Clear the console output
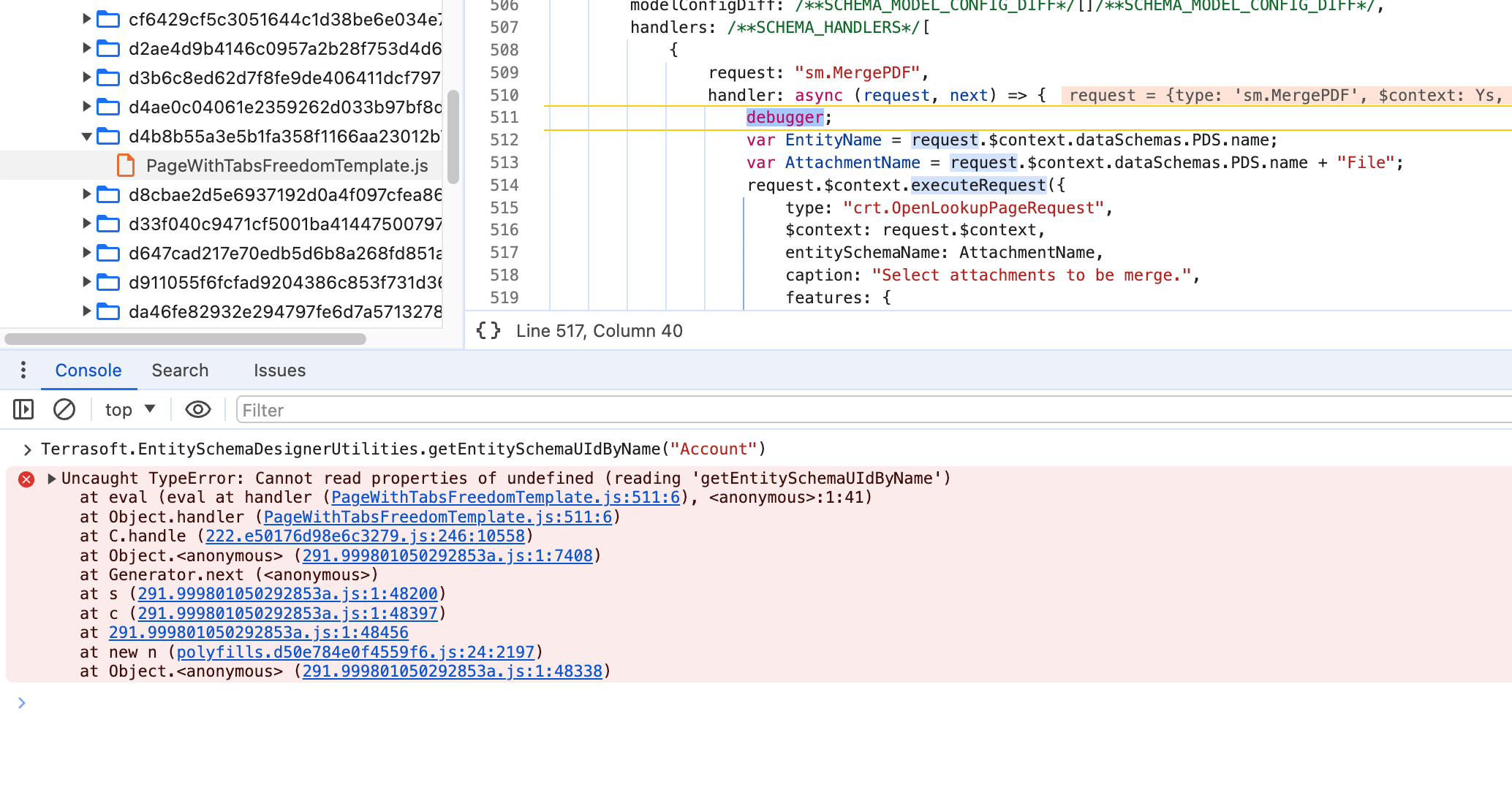 tap(64, 410)
